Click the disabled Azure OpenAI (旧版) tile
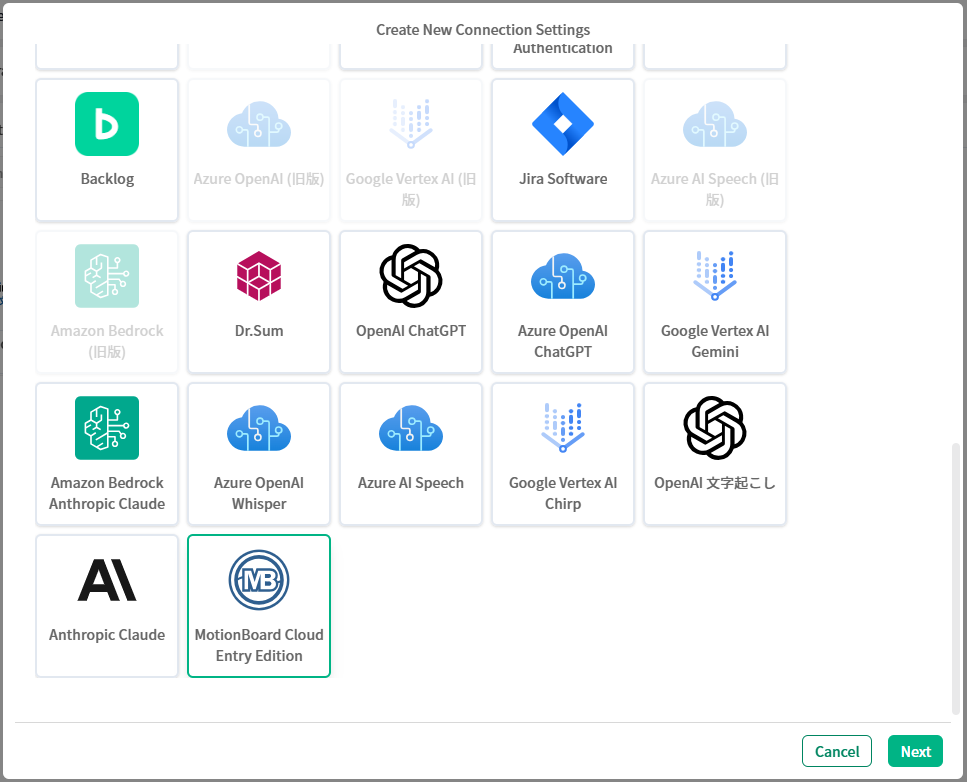 (x=259, y=150)
